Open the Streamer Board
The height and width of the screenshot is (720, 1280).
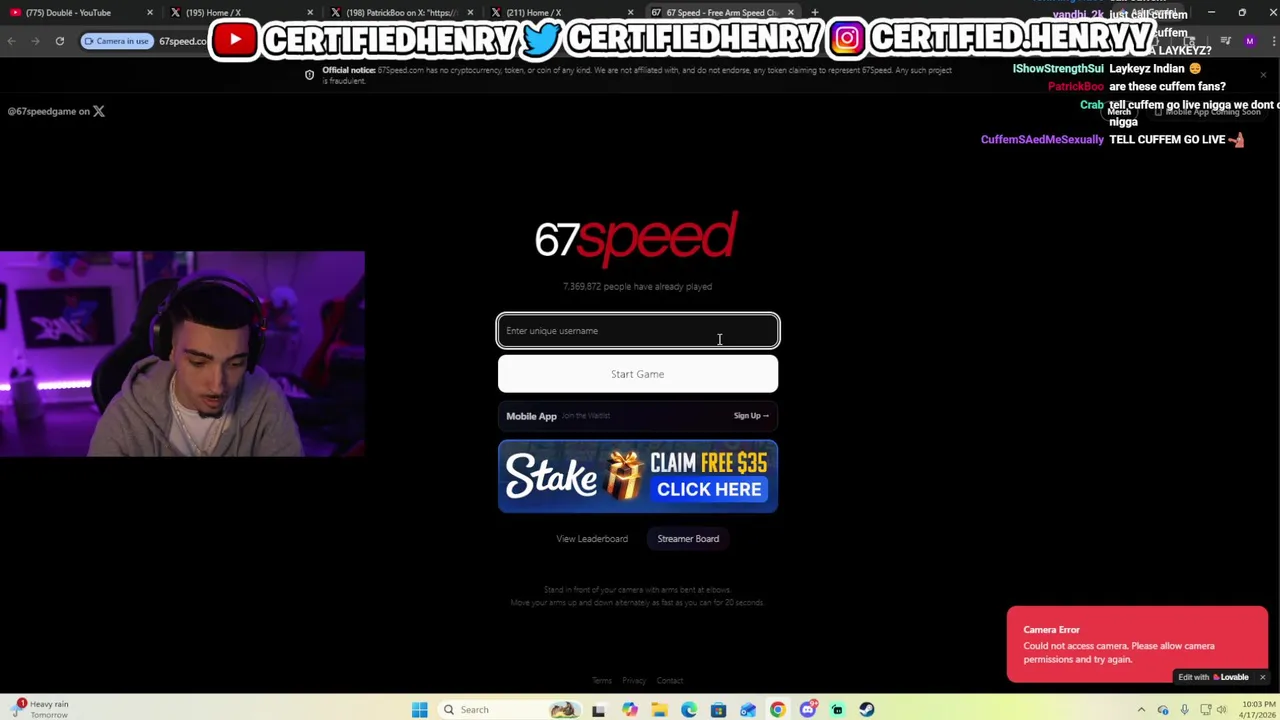click(688, 539)
